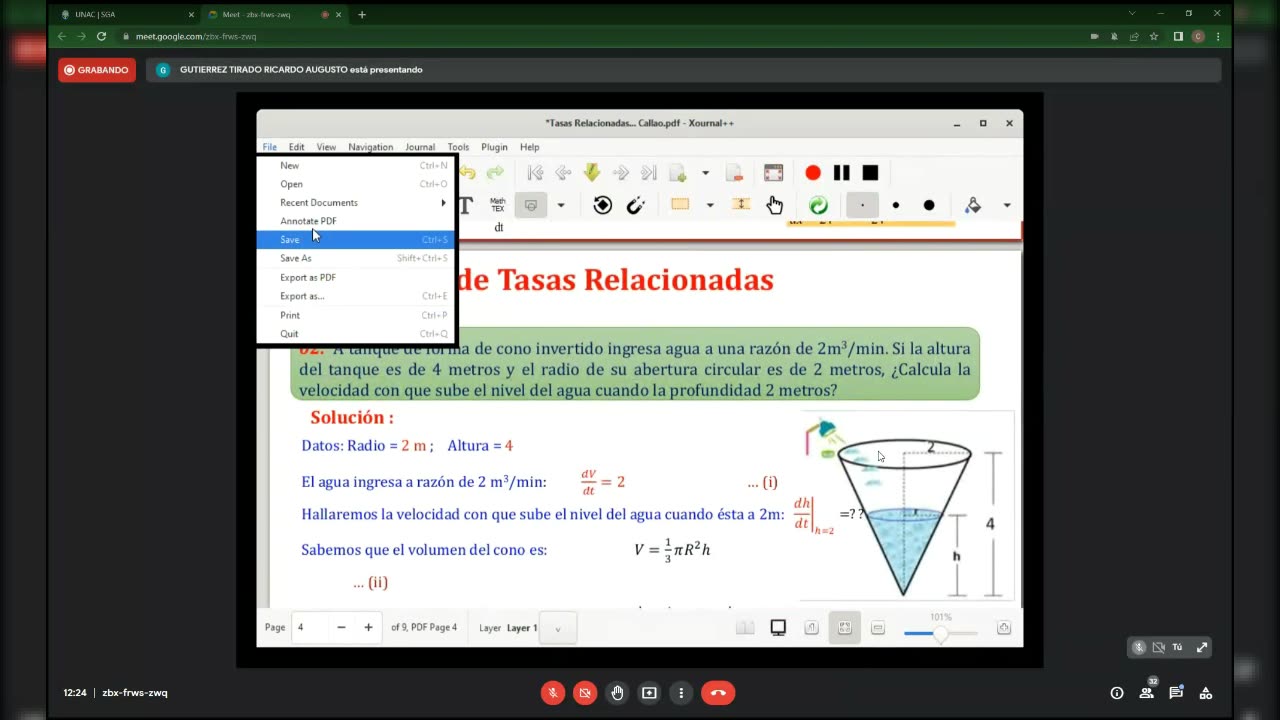This screenshot has width=1280, height=720.
Task: Open the fill options dropdown arrow
Action: 1006,205
